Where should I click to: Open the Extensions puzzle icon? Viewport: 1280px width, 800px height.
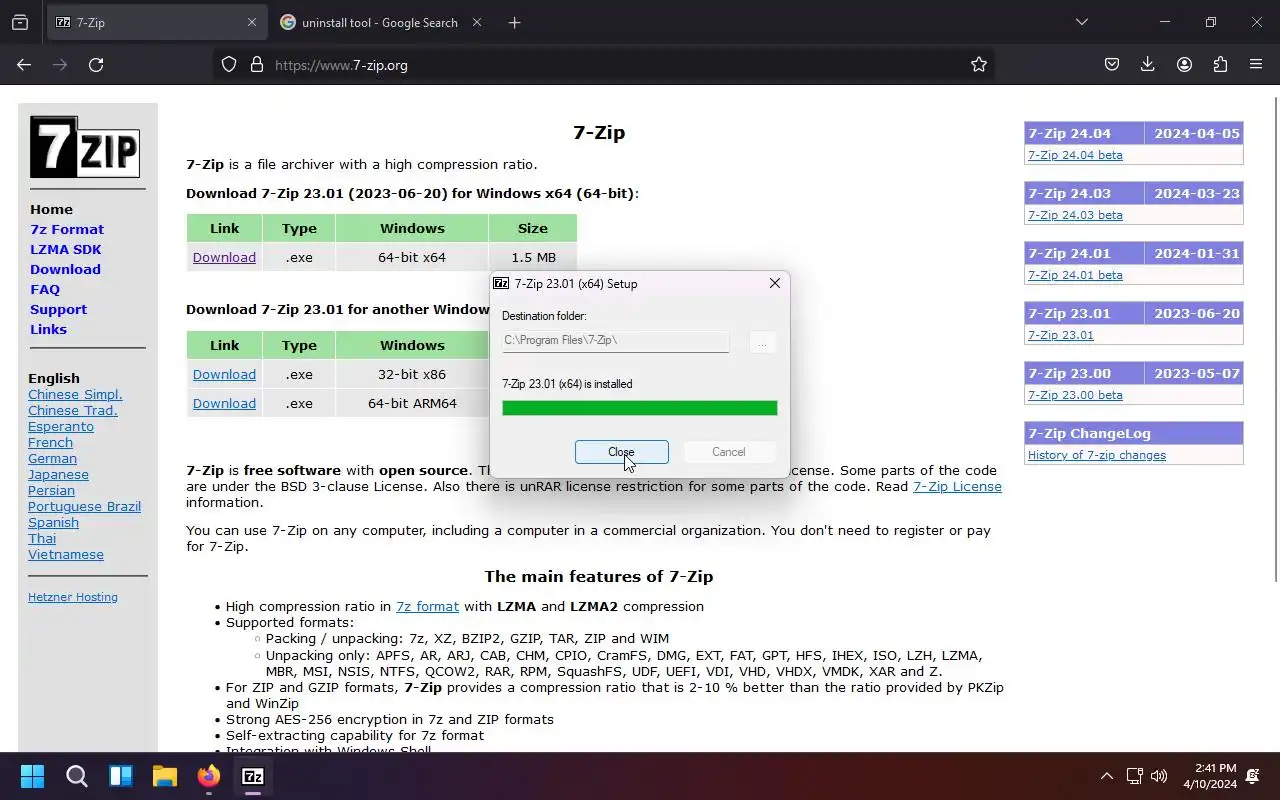point(1220,64)
